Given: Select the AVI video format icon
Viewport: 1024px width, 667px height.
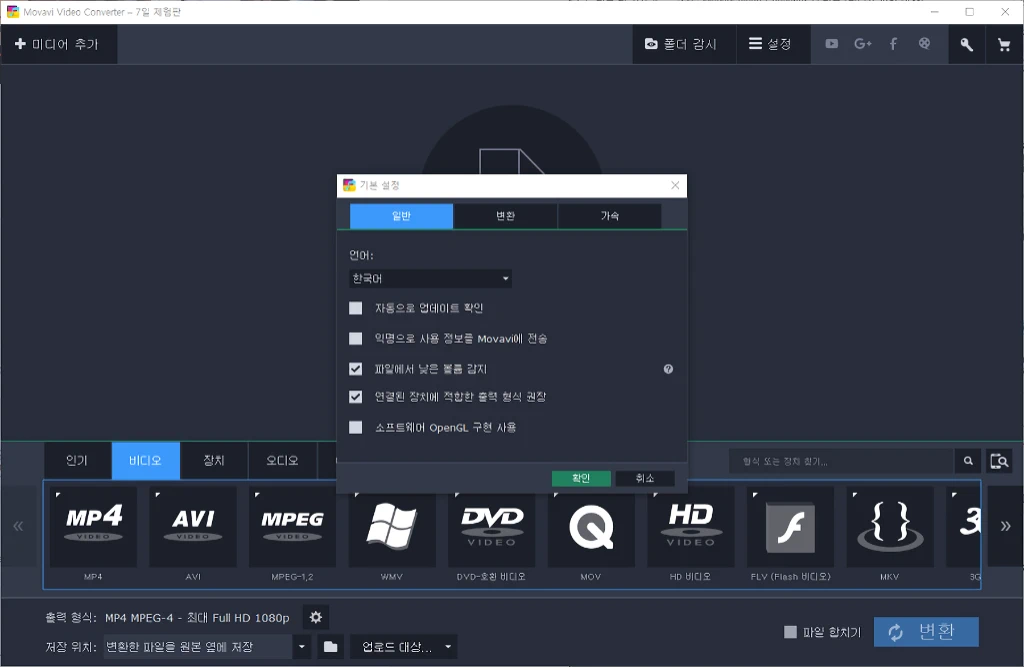Looking at the screenshot, I should [193, 527].
